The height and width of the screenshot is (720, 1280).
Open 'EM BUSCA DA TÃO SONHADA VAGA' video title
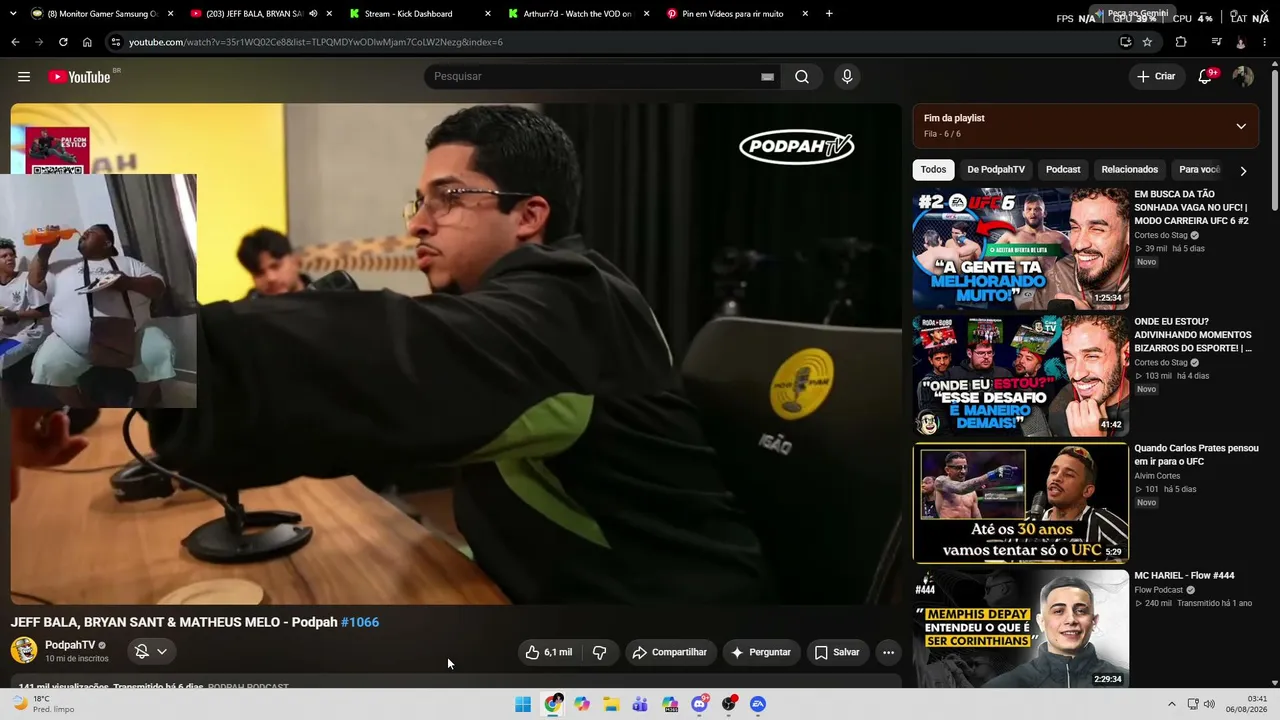coord(1191,207)
